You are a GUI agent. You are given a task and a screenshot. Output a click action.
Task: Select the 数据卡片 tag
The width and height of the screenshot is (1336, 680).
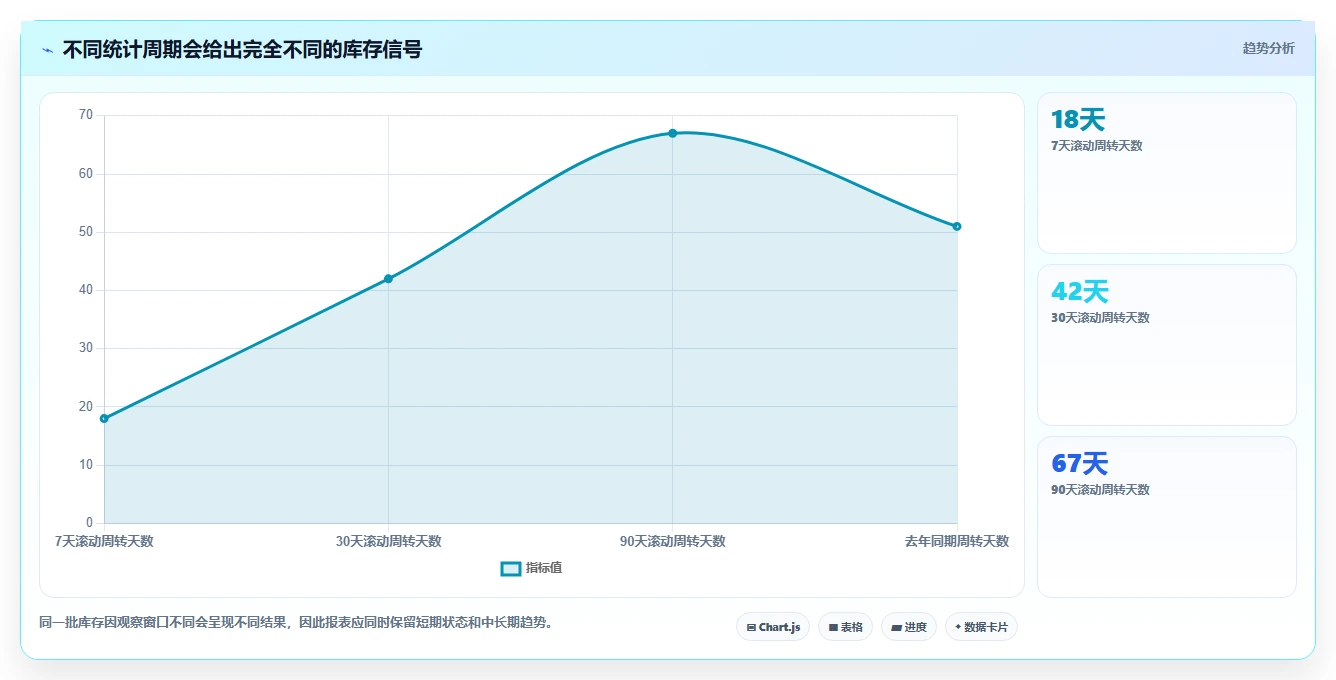[981, 627]
